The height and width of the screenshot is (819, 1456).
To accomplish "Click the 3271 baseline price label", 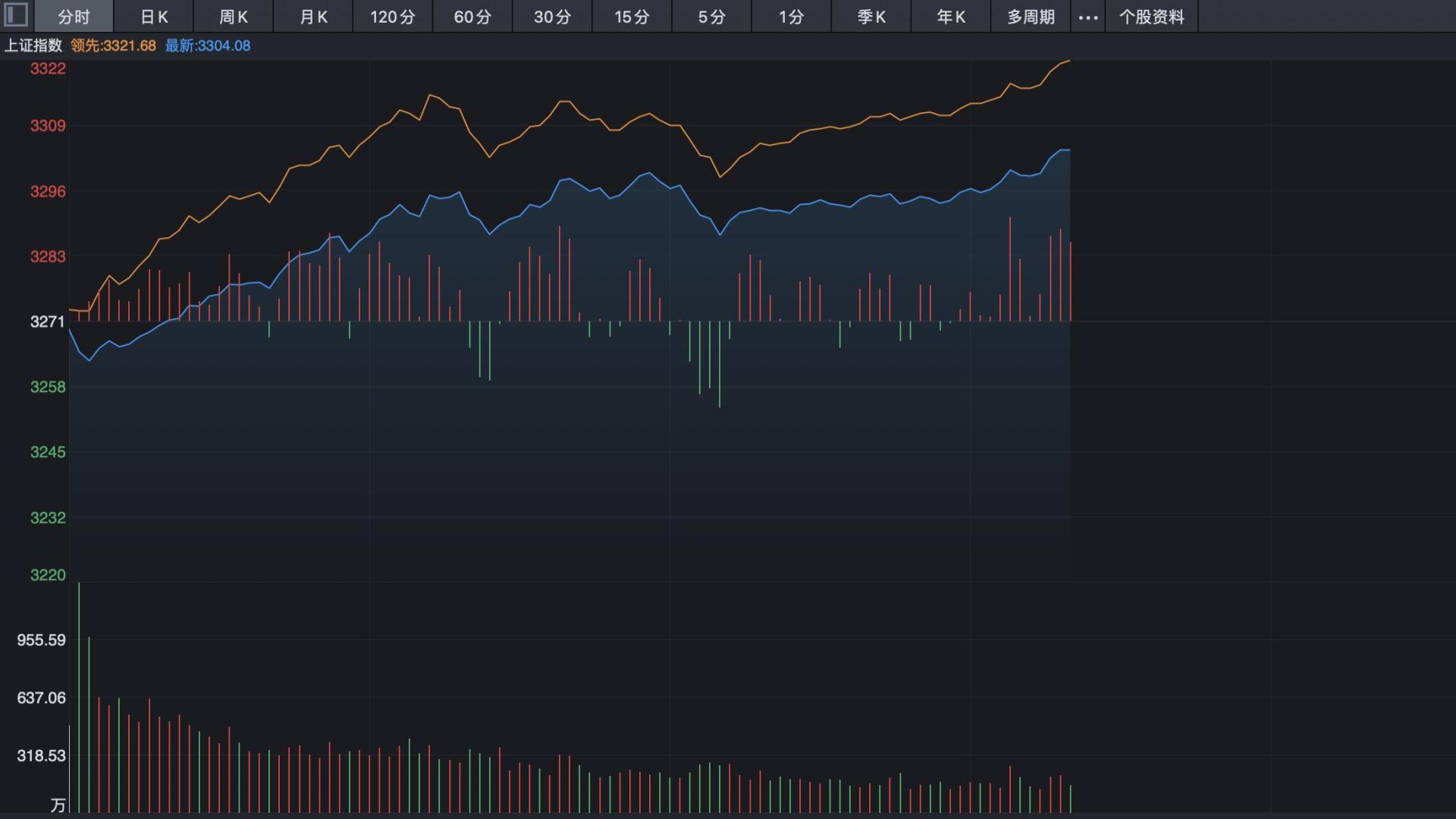I will click(48, 322).
